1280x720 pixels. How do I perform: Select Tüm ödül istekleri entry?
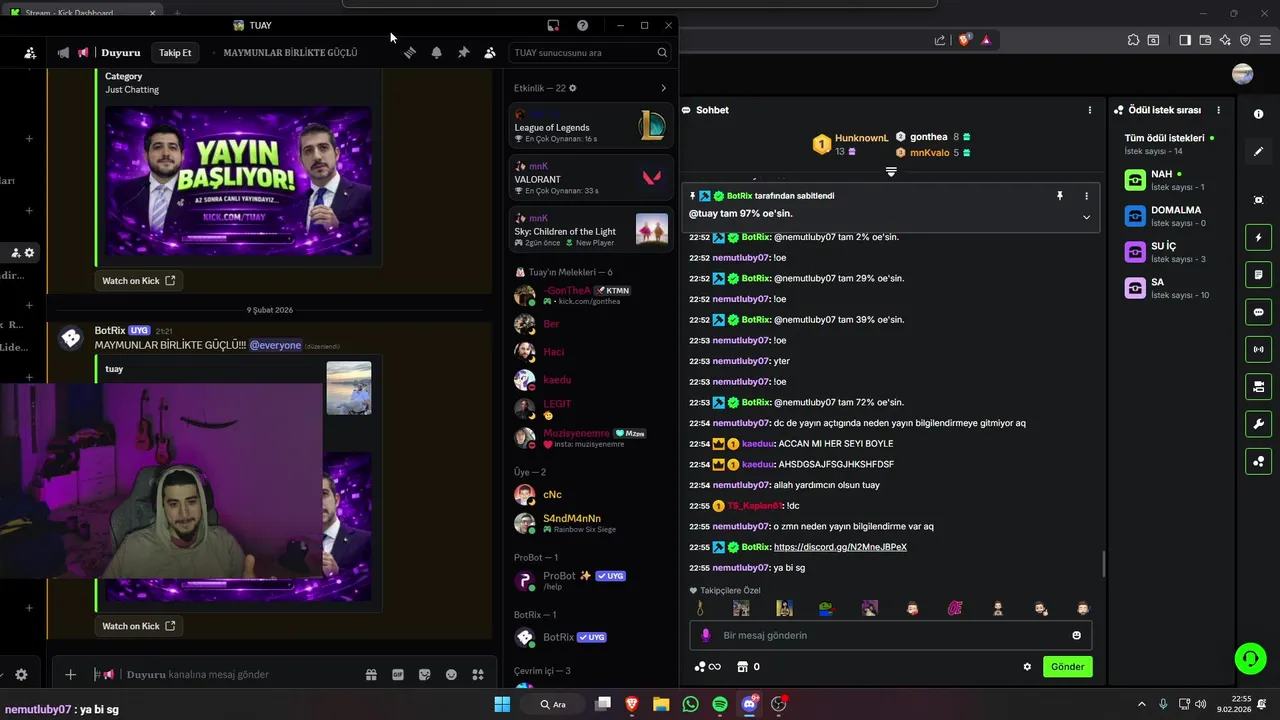(x=1170, y=144)
